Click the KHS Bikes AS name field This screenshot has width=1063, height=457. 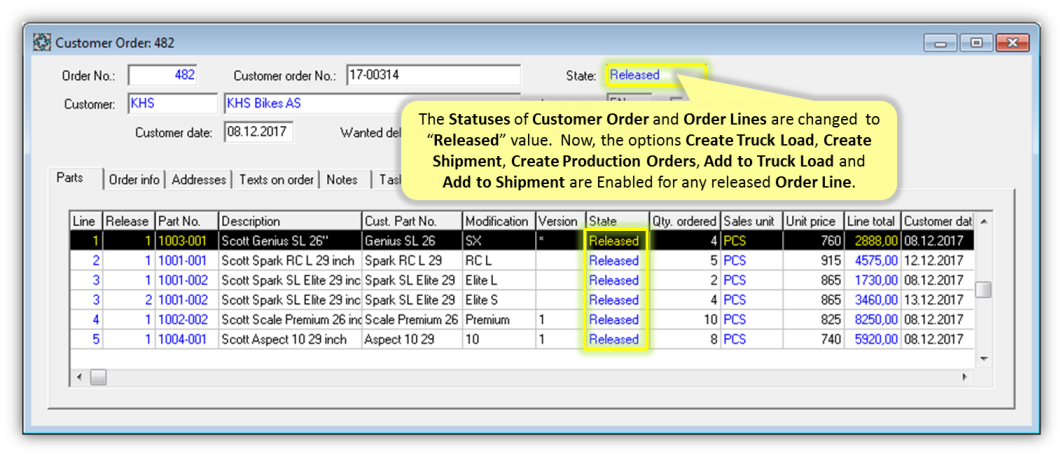point(372,104)
